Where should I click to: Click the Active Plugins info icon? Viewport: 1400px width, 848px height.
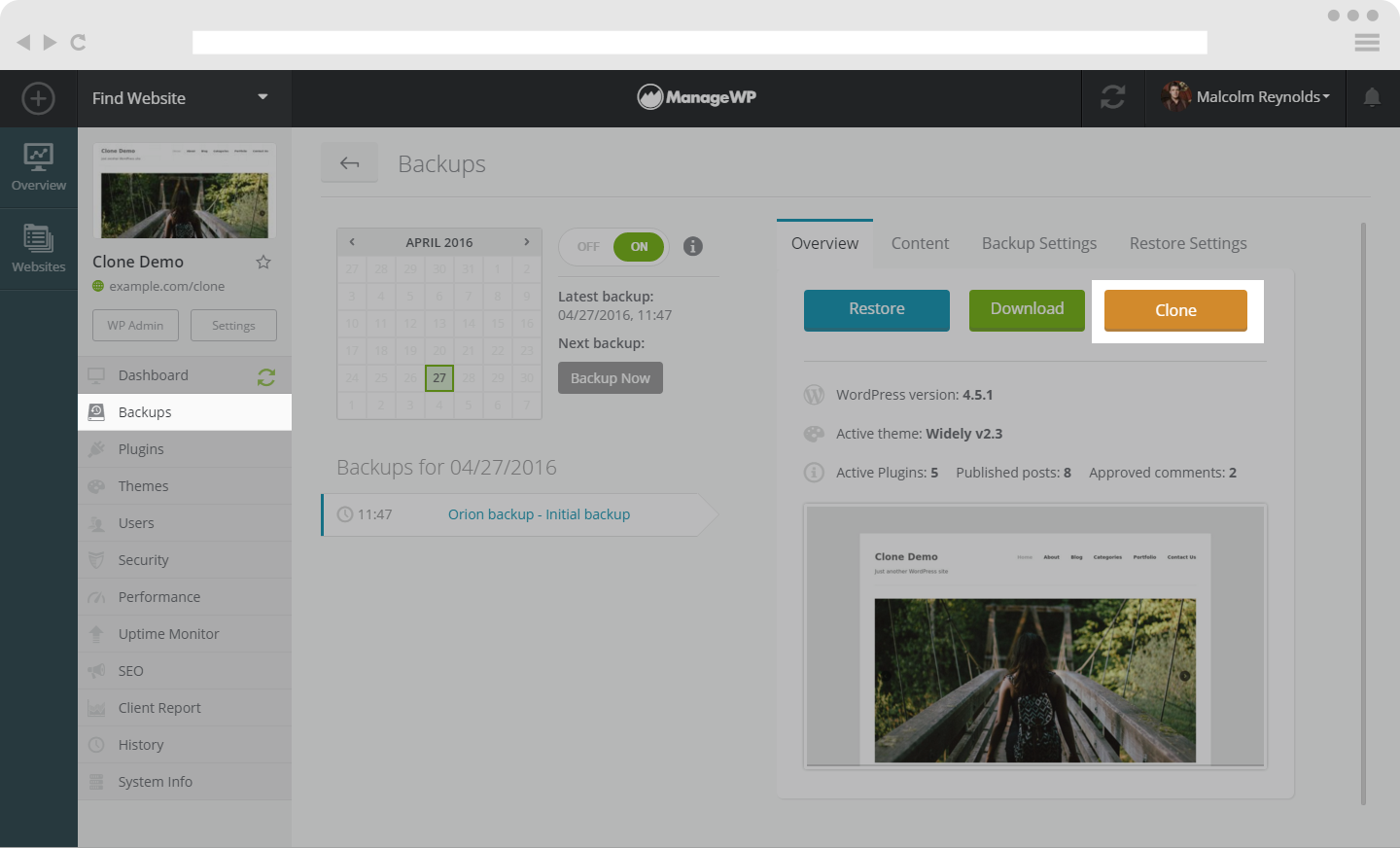[x=814, y=473]
